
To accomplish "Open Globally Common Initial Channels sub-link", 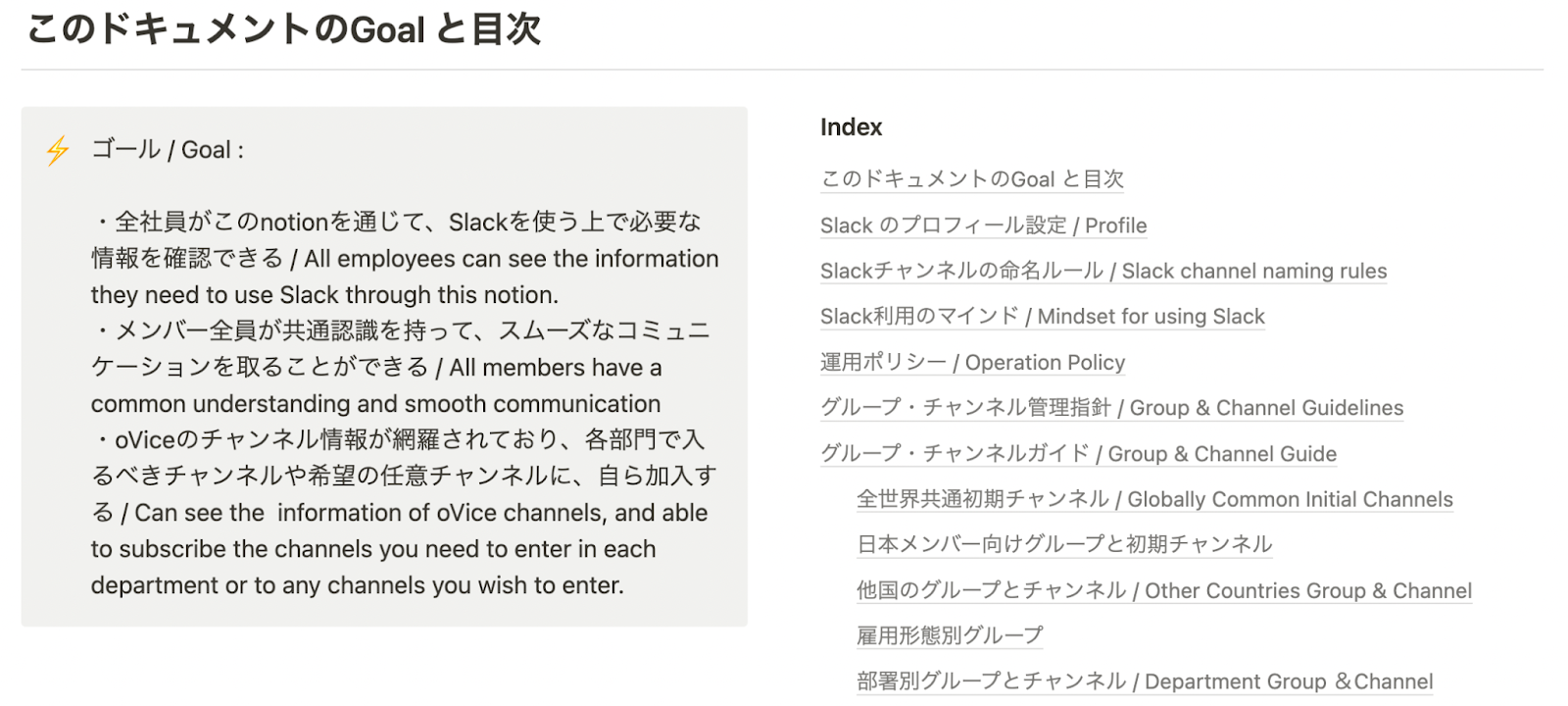I will pyautogui.click(x=1154, y=499).
